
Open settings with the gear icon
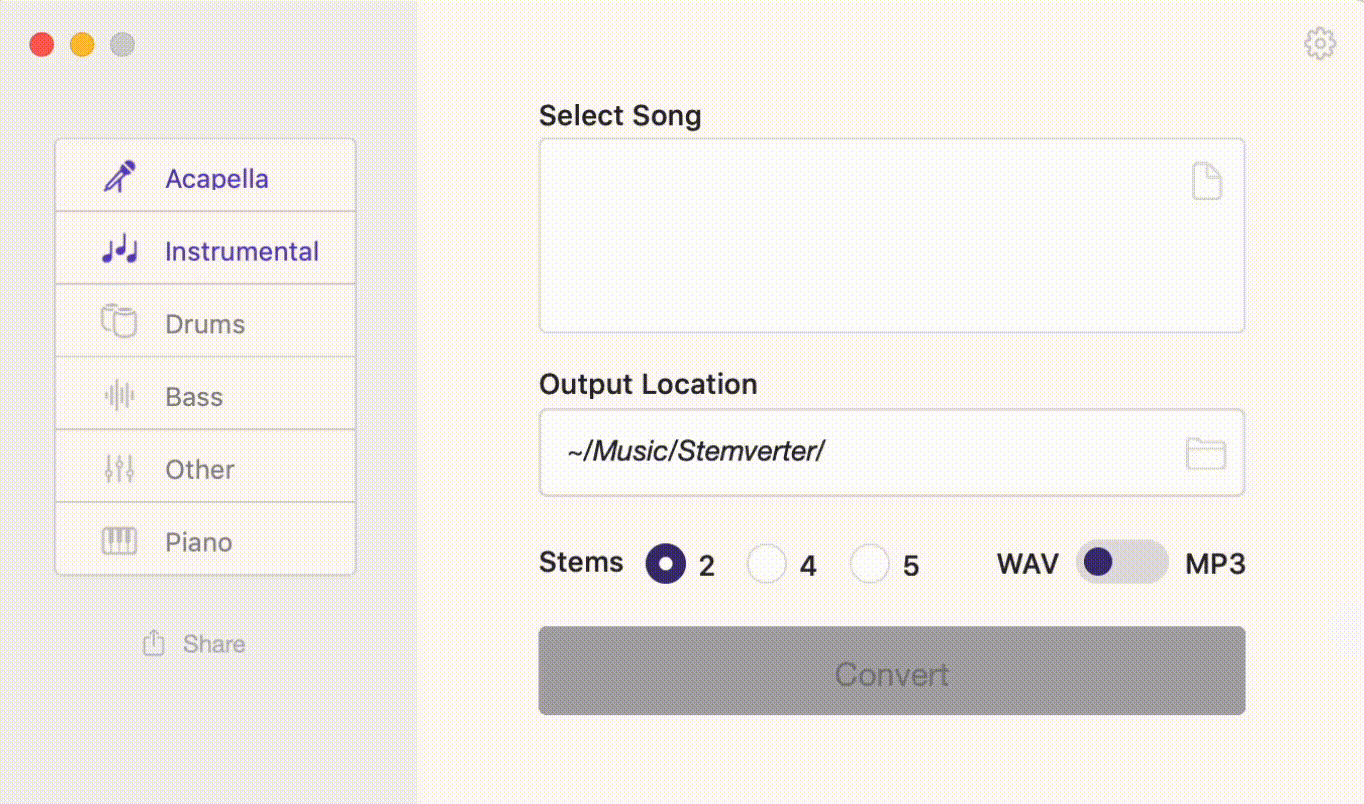pyautogui.click(x=1320, y=44)
